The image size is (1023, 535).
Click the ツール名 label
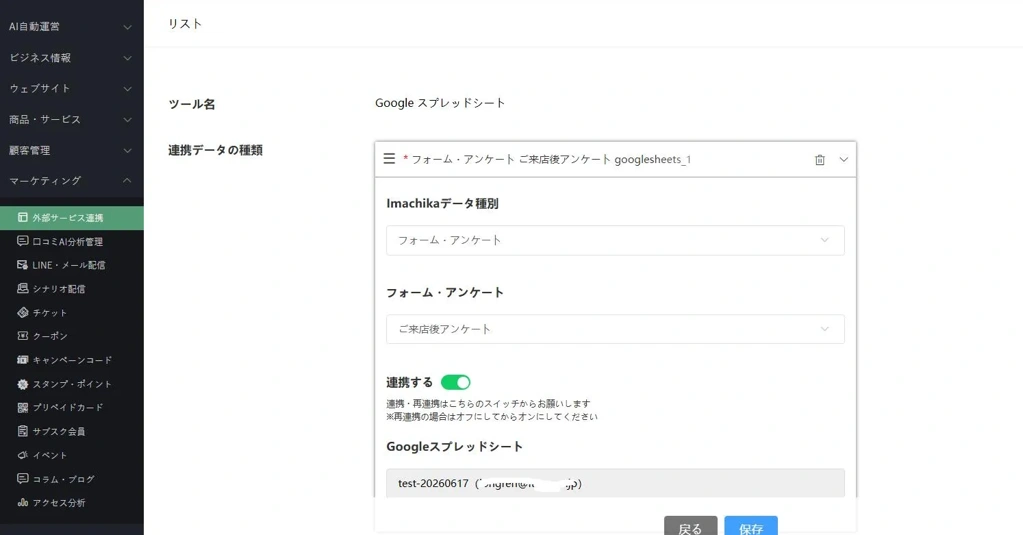pyautogui.click(x=192, y=104)
